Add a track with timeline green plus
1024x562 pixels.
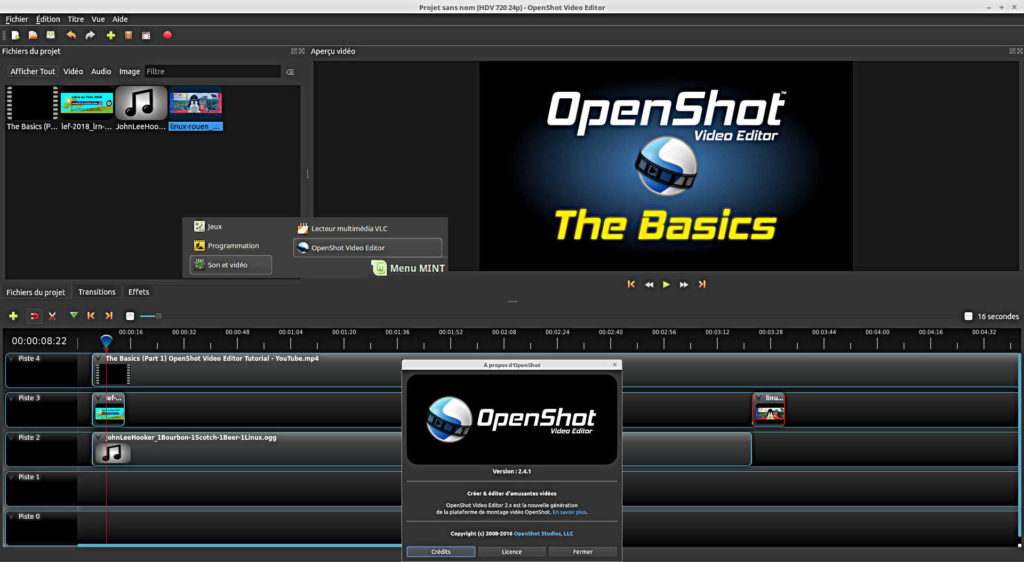coord(13,316)
